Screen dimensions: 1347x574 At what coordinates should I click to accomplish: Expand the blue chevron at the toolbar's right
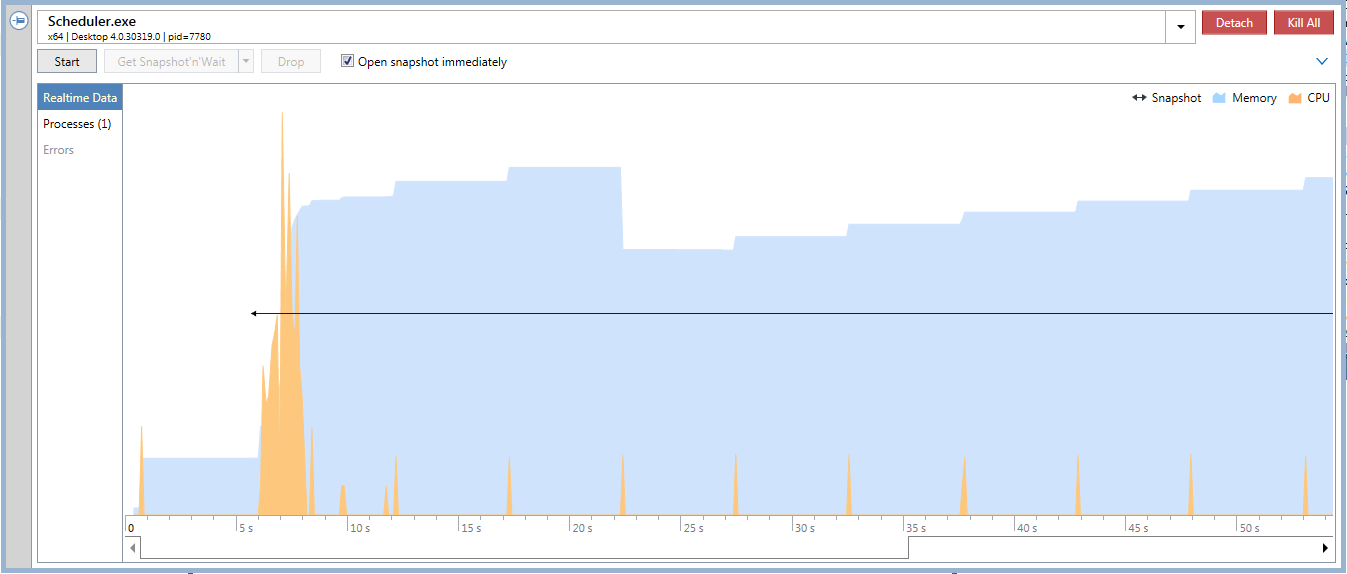click(1322, 61)
